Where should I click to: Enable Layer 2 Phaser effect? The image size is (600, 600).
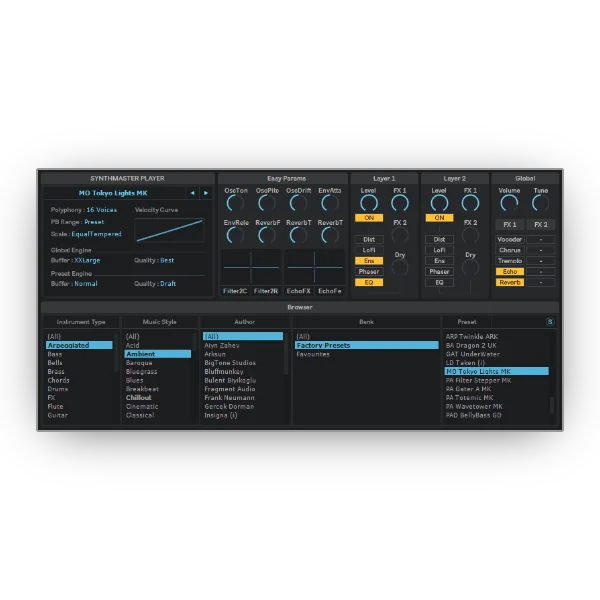coord(439,272)
